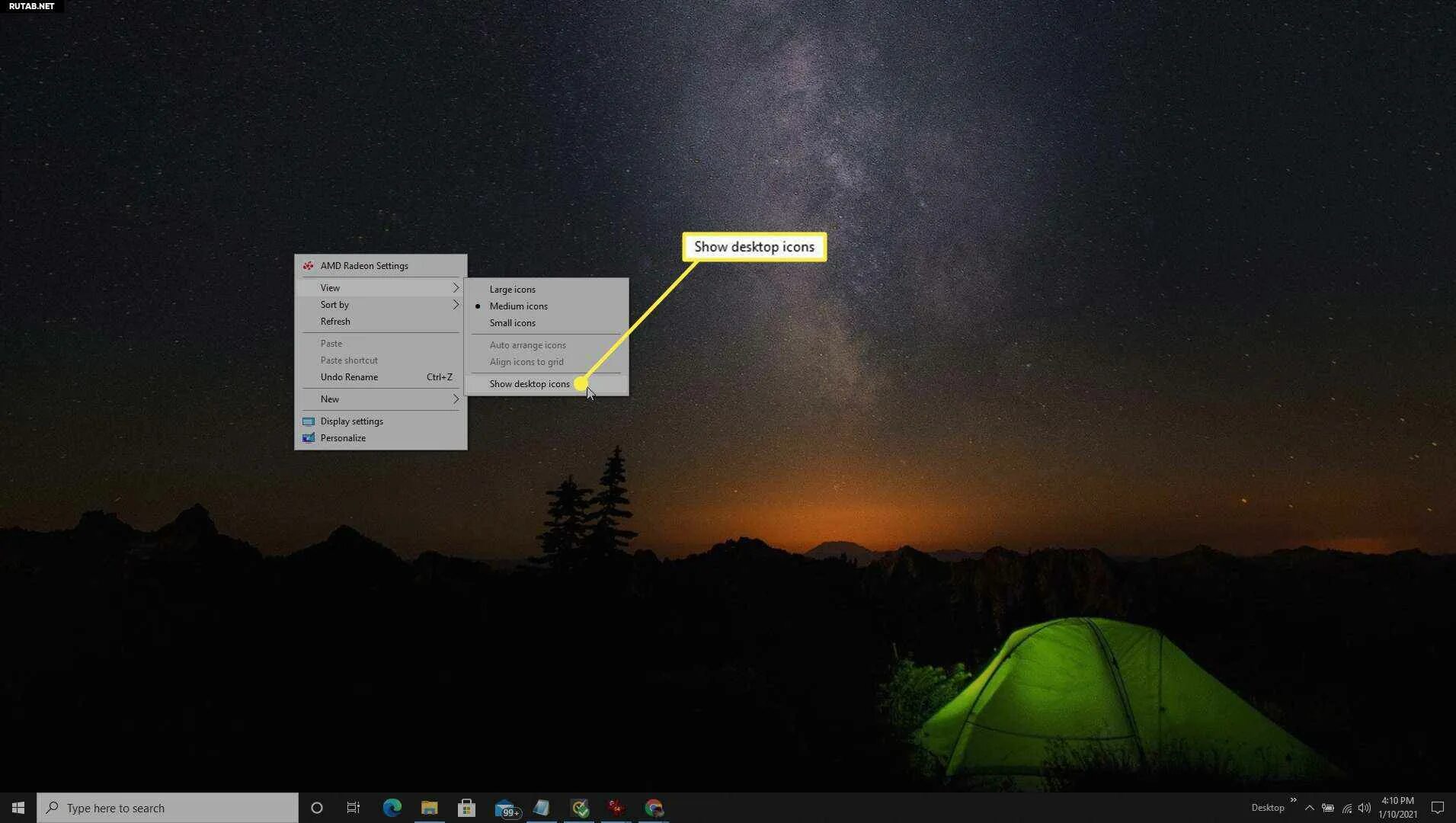Toggle Auto arrange icons option
This screenshot has height=823, width=1456.
546,345
